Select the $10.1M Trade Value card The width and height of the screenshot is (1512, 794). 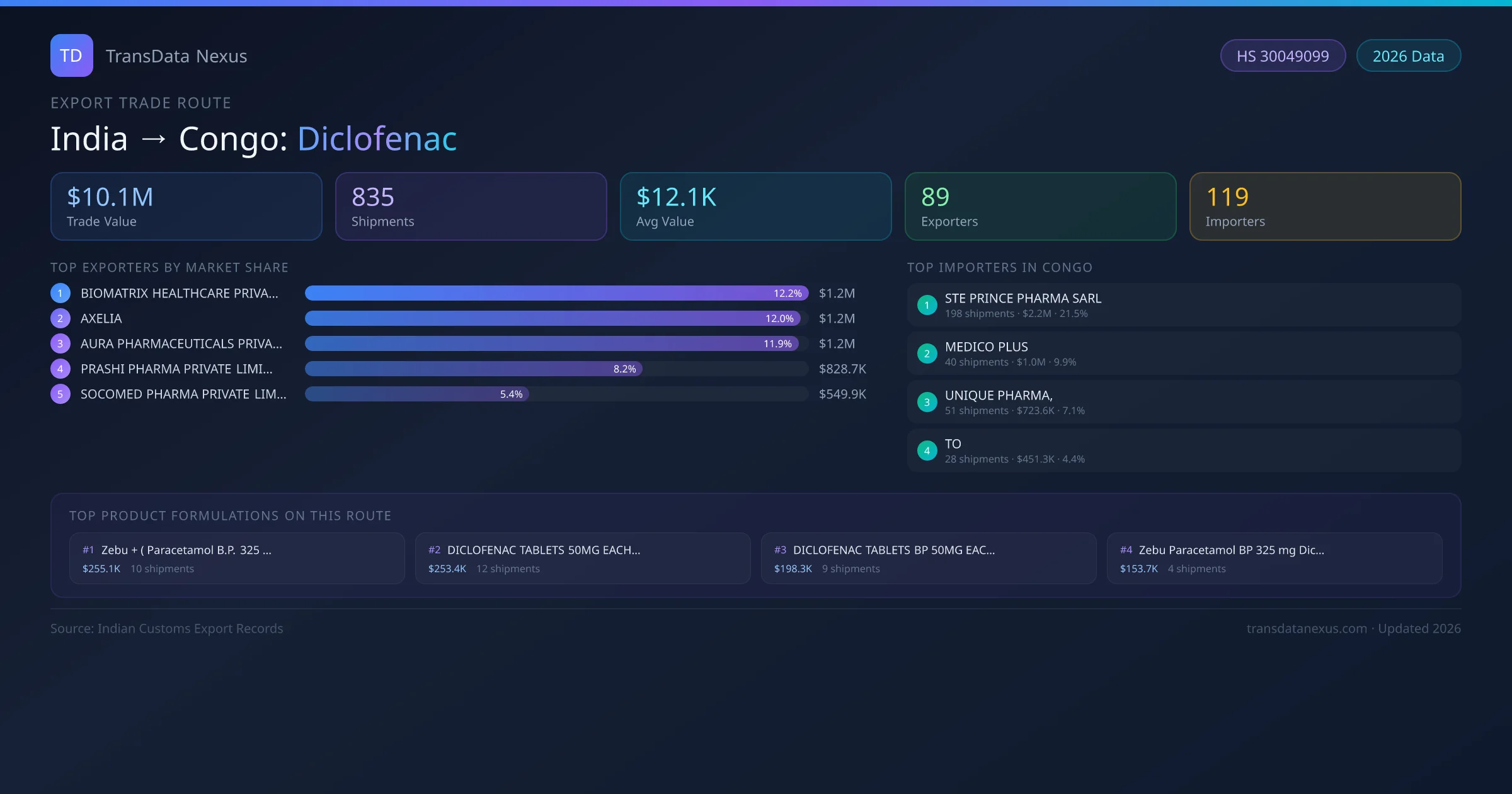click(186, 207)
